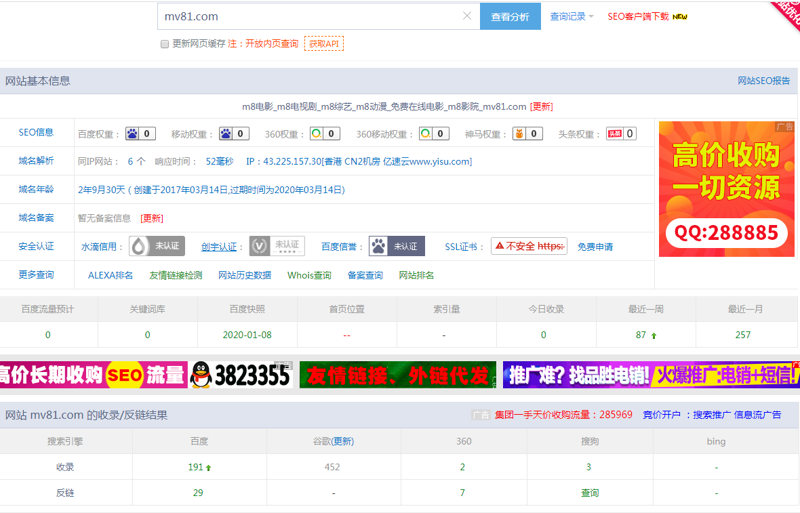800x513 pixels.
Task: Click 更新 next to 暂无备案信息
Action: (x=152, y=218)
